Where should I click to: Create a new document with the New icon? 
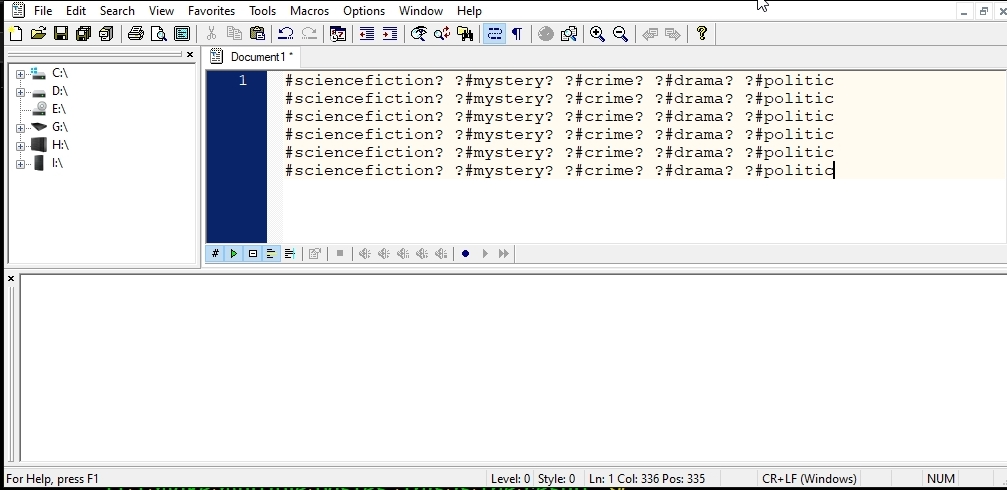click(x=15, y=33)
